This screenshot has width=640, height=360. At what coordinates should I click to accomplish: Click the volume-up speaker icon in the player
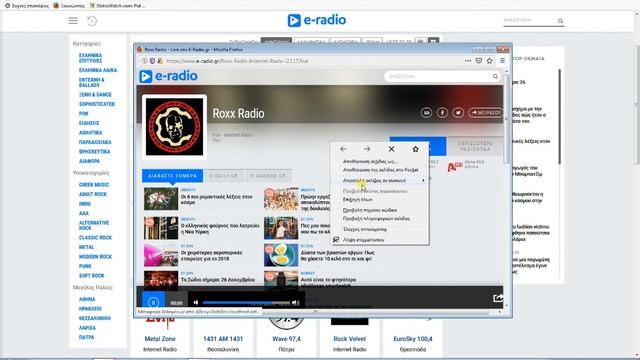295,302
